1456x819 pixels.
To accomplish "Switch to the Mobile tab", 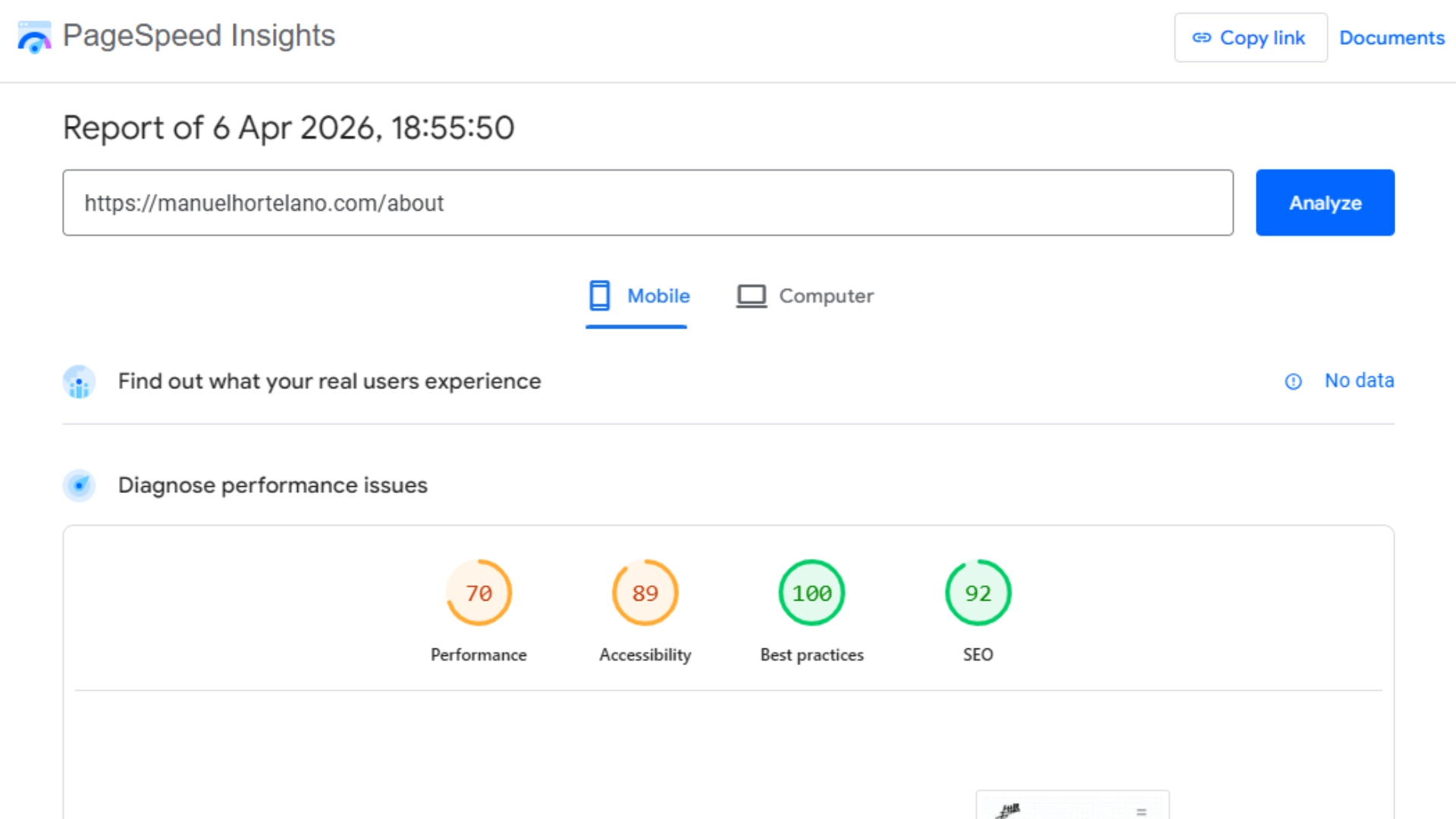I will point(639,296).
